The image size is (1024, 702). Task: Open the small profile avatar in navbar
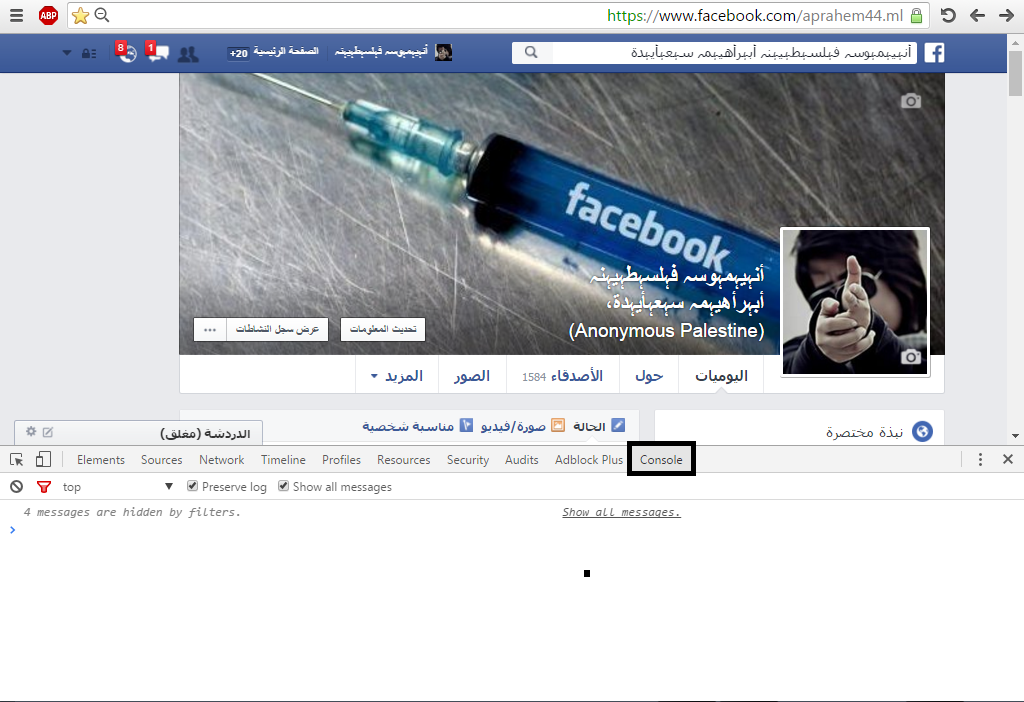click(443, 52)
